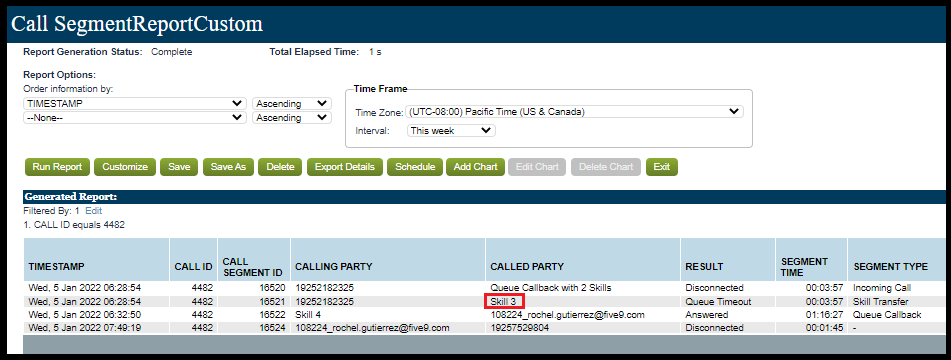Click the Run Report button
The image size is (951, 360).
point(58,167)
